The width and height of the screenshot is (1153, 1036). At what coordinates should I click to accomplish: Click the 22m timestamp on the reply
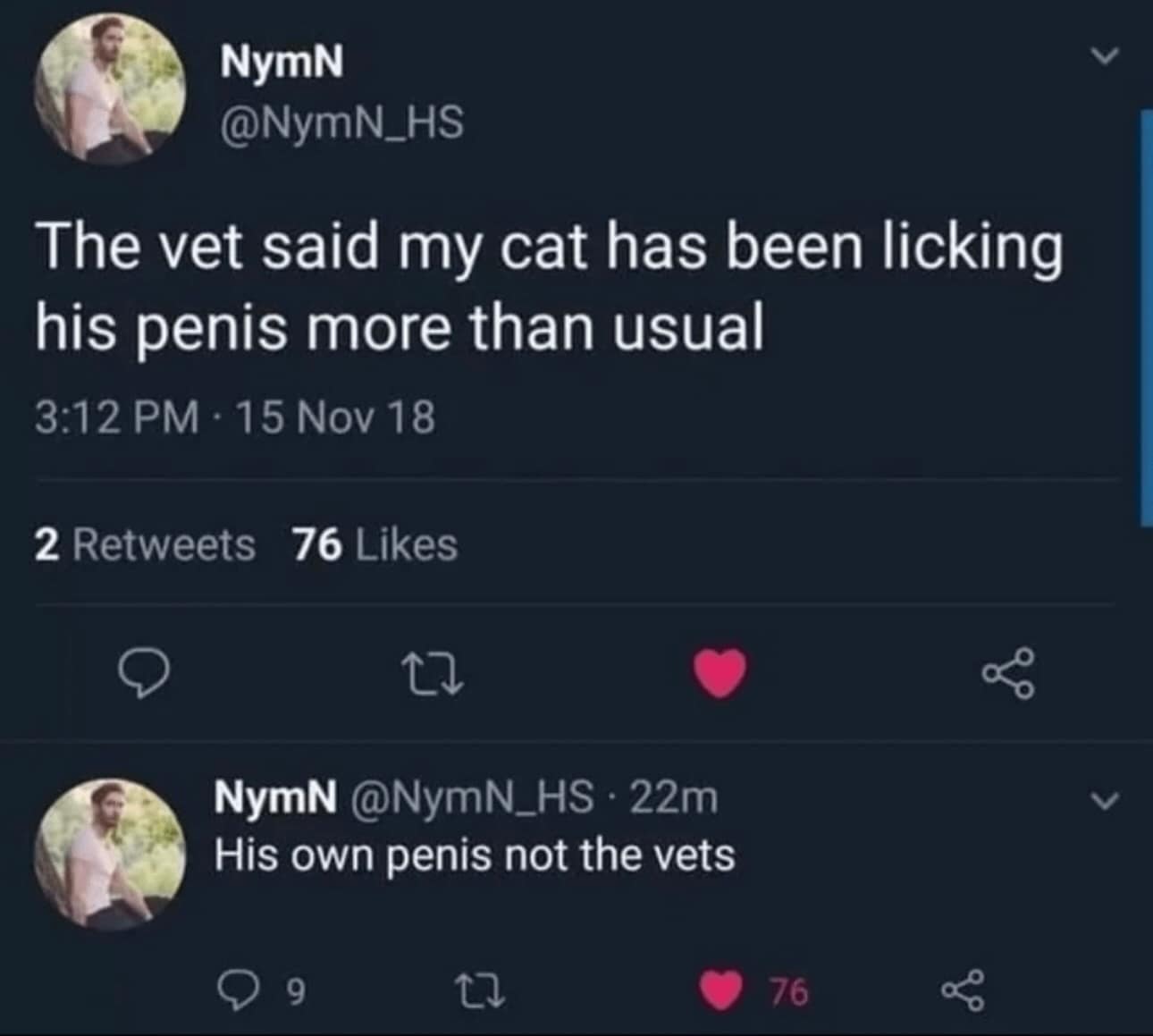tap(669, 800)
